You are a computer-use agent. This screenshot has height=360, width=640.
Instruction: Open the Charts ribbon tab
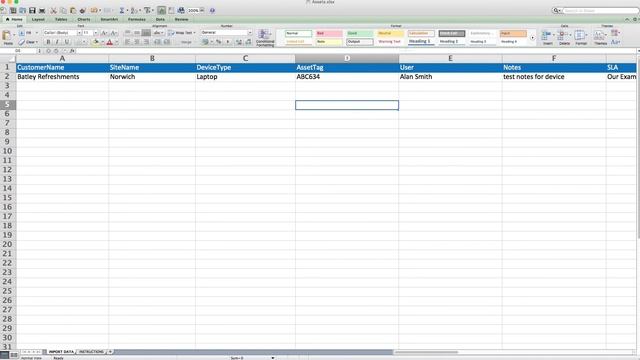[84, 19]
